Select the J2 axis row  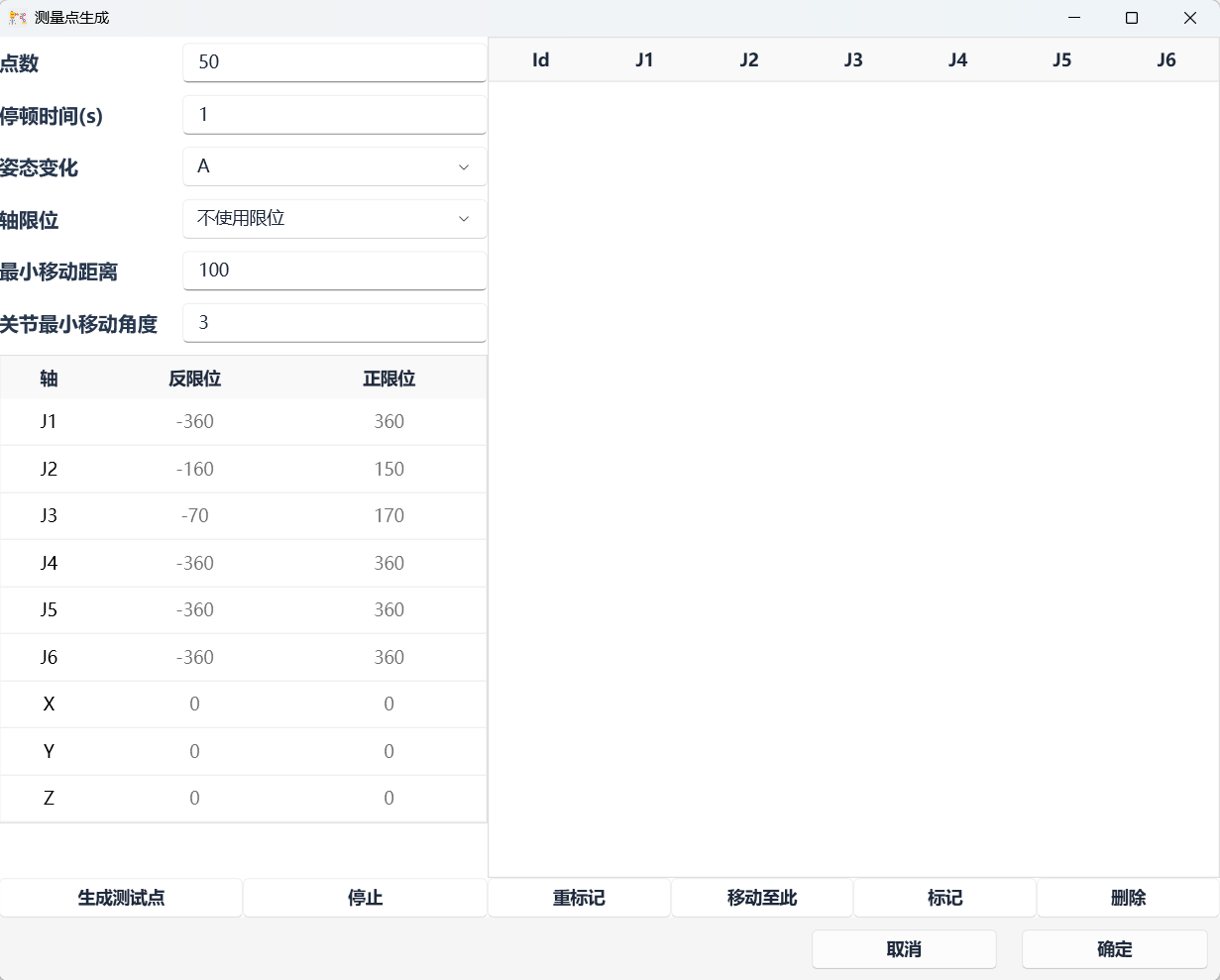[x=49, y=470]
